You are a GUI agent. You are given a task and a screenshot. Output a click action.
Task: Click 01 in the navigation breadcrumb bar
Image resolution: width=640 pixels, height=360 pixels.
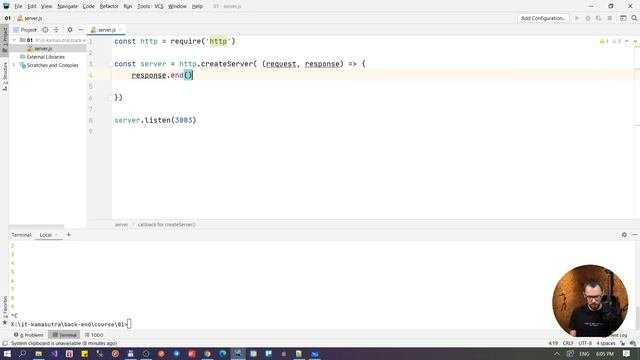point(7,18)
